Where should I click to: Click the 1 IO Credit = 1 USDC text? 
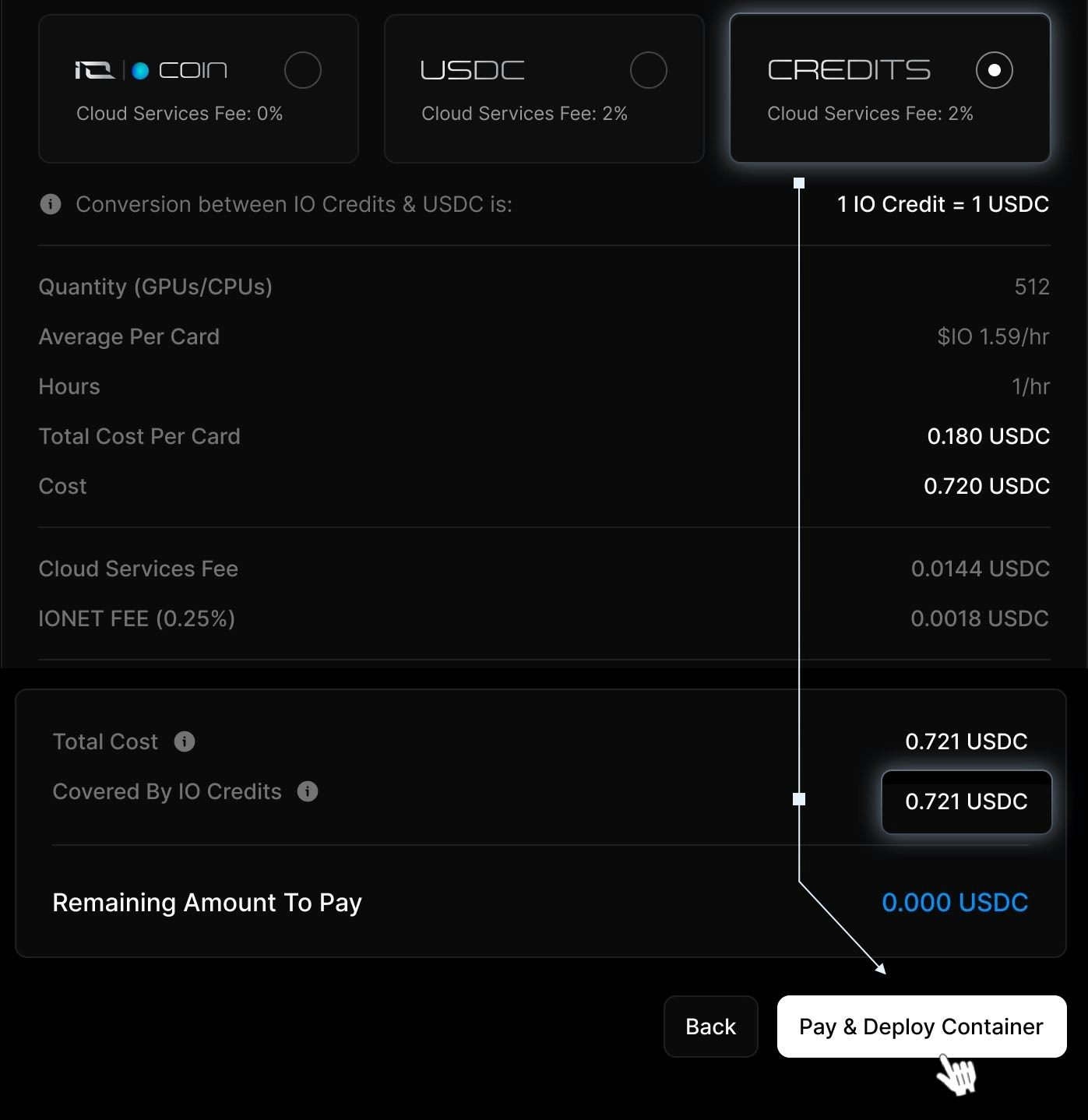click(943, 204)
